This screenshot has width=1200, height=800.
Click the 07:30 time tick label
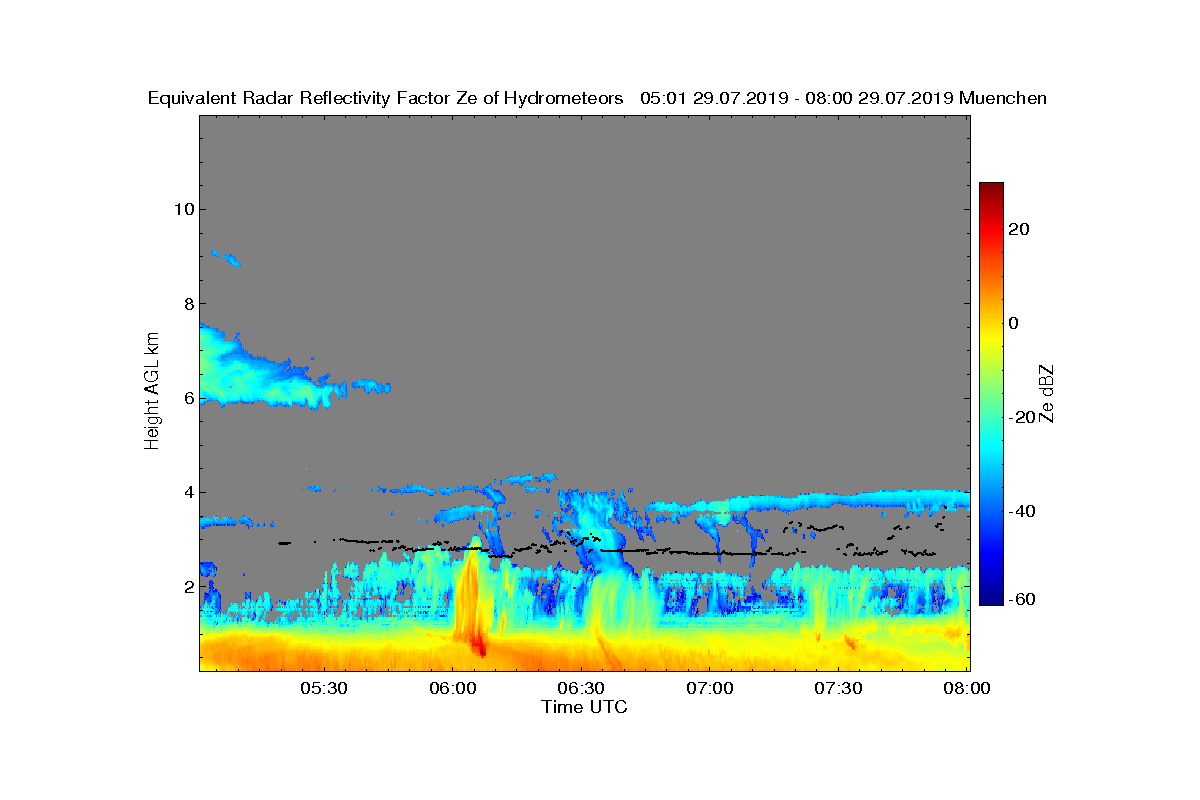tap(838, 690)
